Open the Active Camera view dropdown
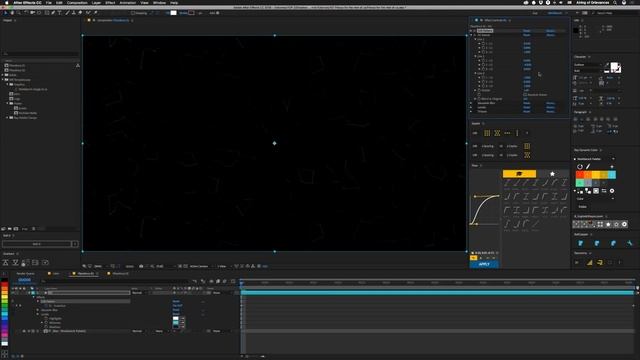This screenshot has width=640, height=360. click(200, 266)
